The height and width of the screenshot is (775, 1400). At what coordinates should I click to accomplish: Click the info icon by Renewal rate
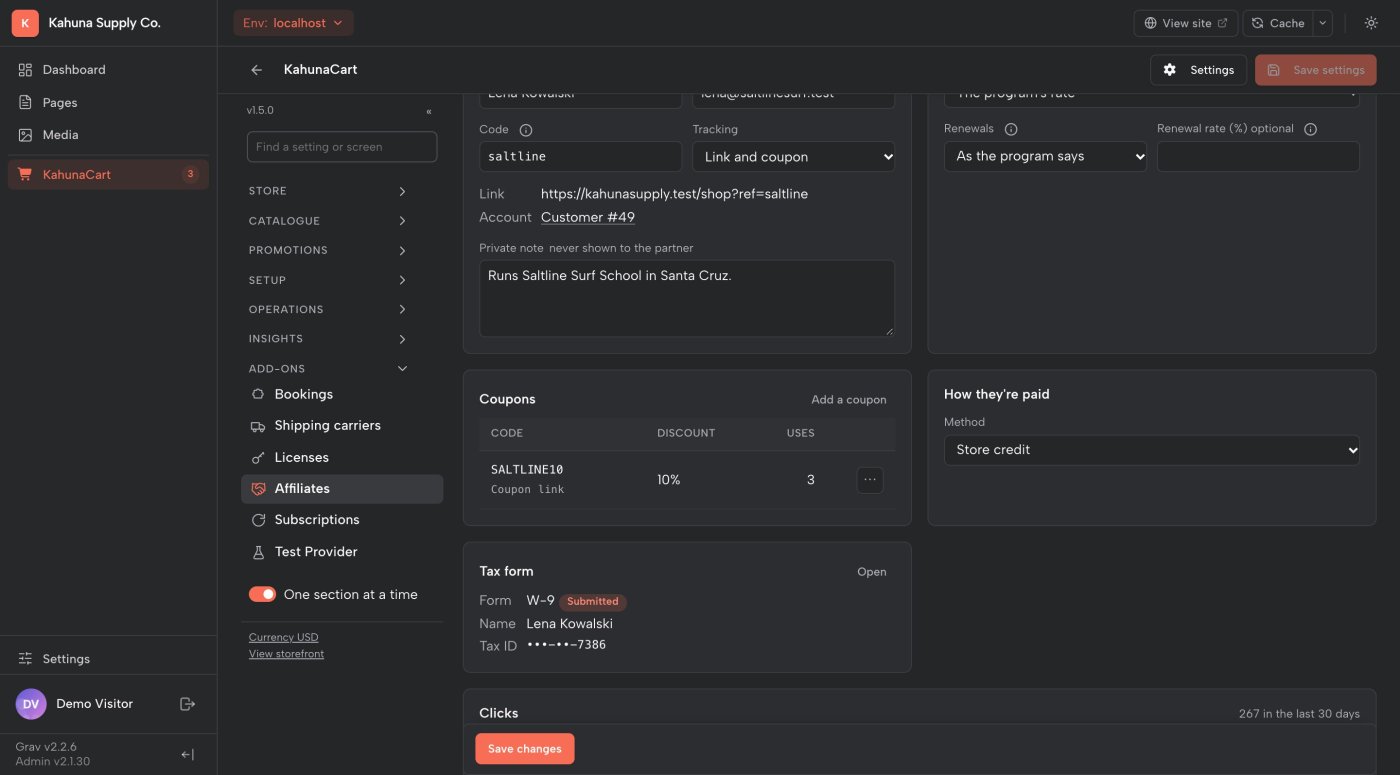[1311, 129]
